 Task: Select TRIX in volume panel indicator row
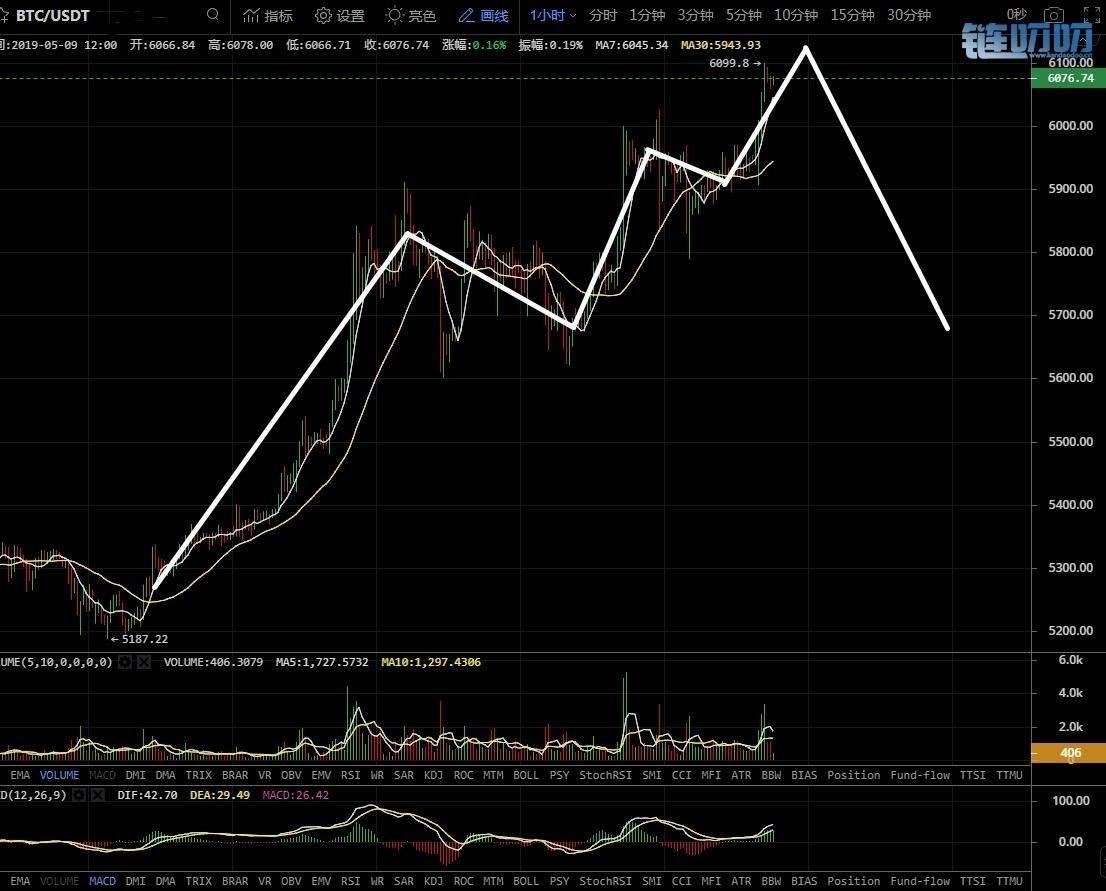tap(199, 775)
